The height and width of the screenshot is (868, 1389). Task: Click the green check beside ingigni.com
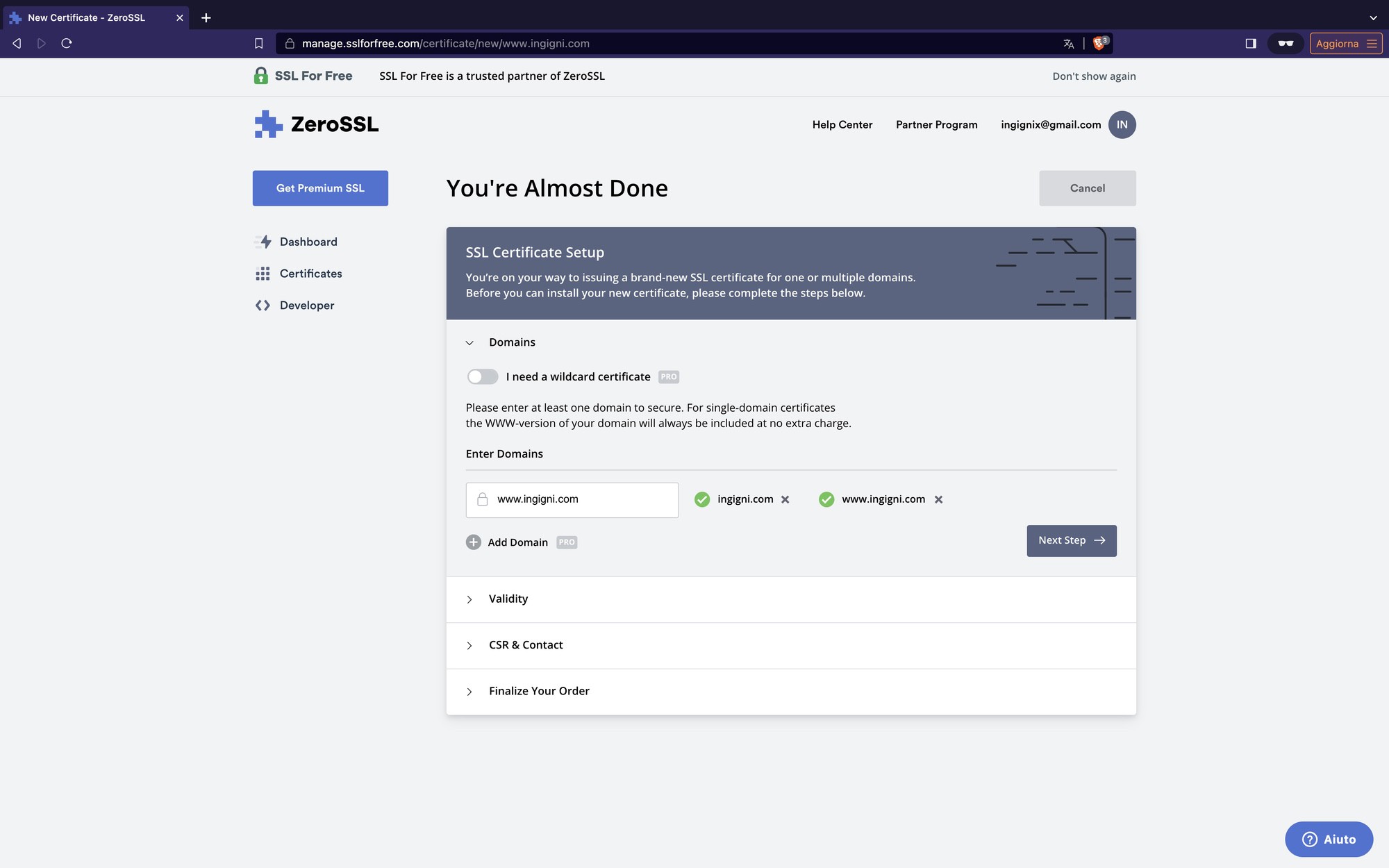click(x=702, y=499)
